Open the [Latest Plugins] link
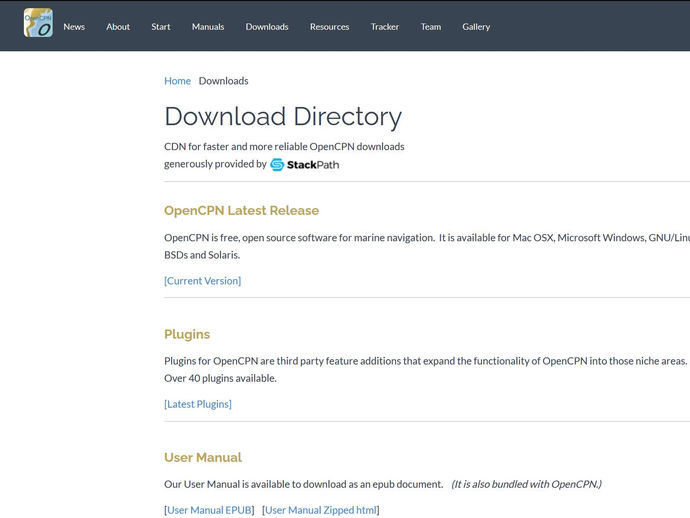 click(198, 404)
